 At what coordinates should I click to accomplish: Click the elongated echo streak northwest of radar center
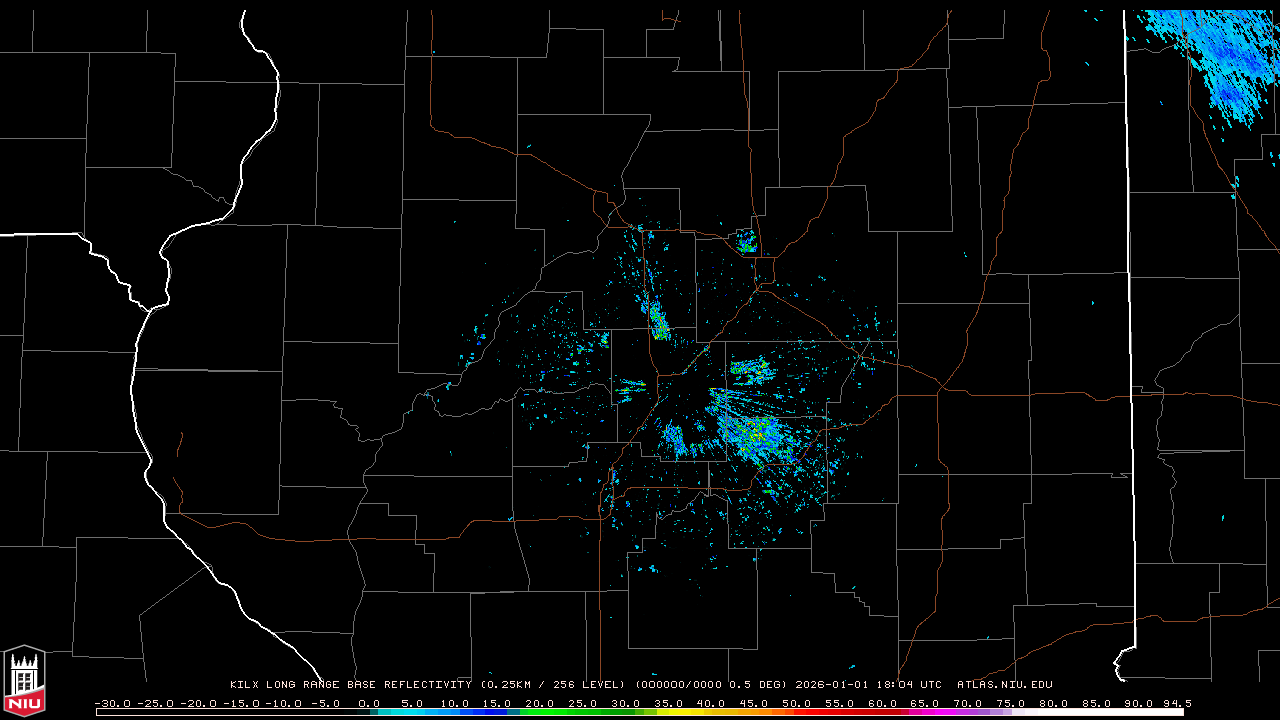tap(658, 322)
